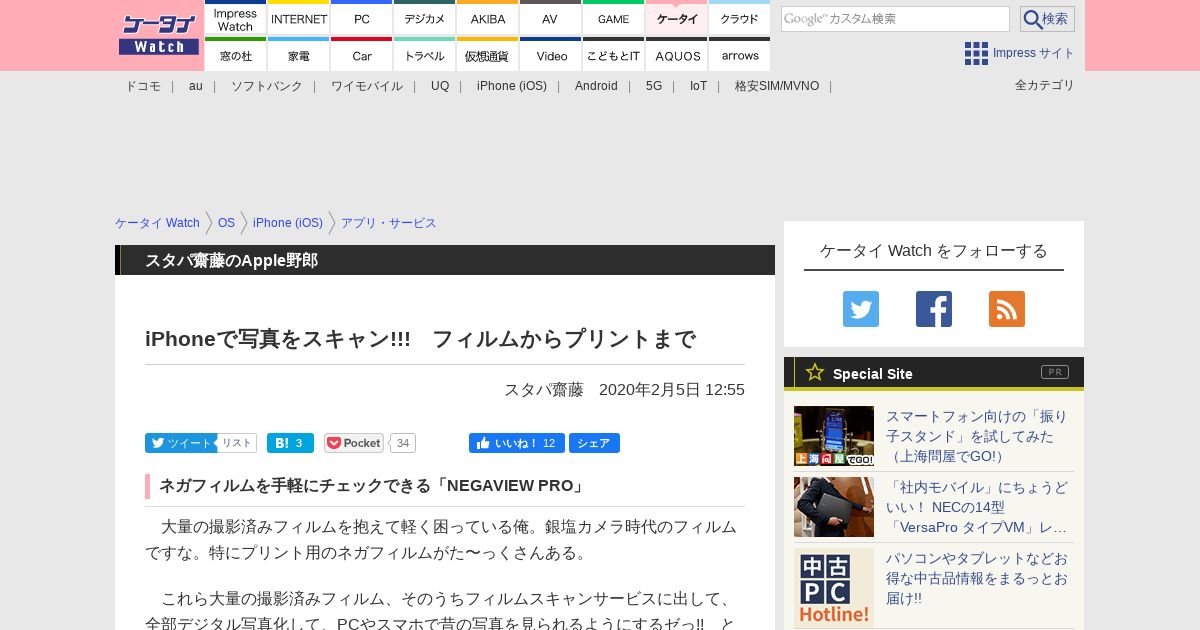Open the トラベル tab
Viewport: 1200px width, 630px height.
425,55
